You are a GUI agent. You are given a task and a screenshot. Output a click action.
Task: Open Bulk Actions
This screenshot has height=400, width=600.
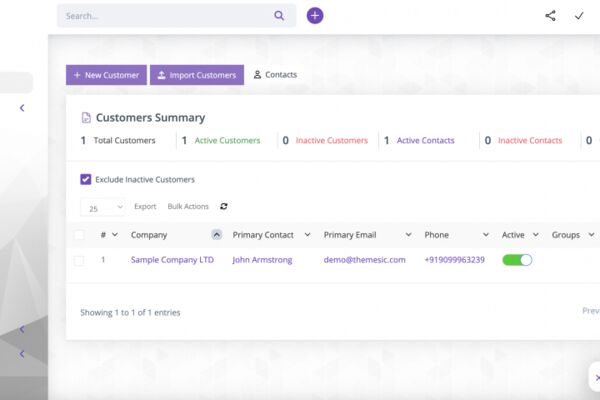point(188,206)
